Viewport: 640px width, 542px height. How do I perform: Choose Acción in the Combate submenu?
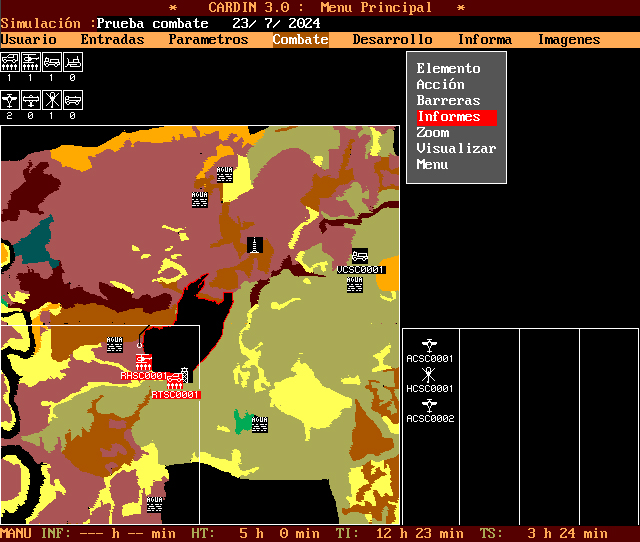(x=440, y=84)
